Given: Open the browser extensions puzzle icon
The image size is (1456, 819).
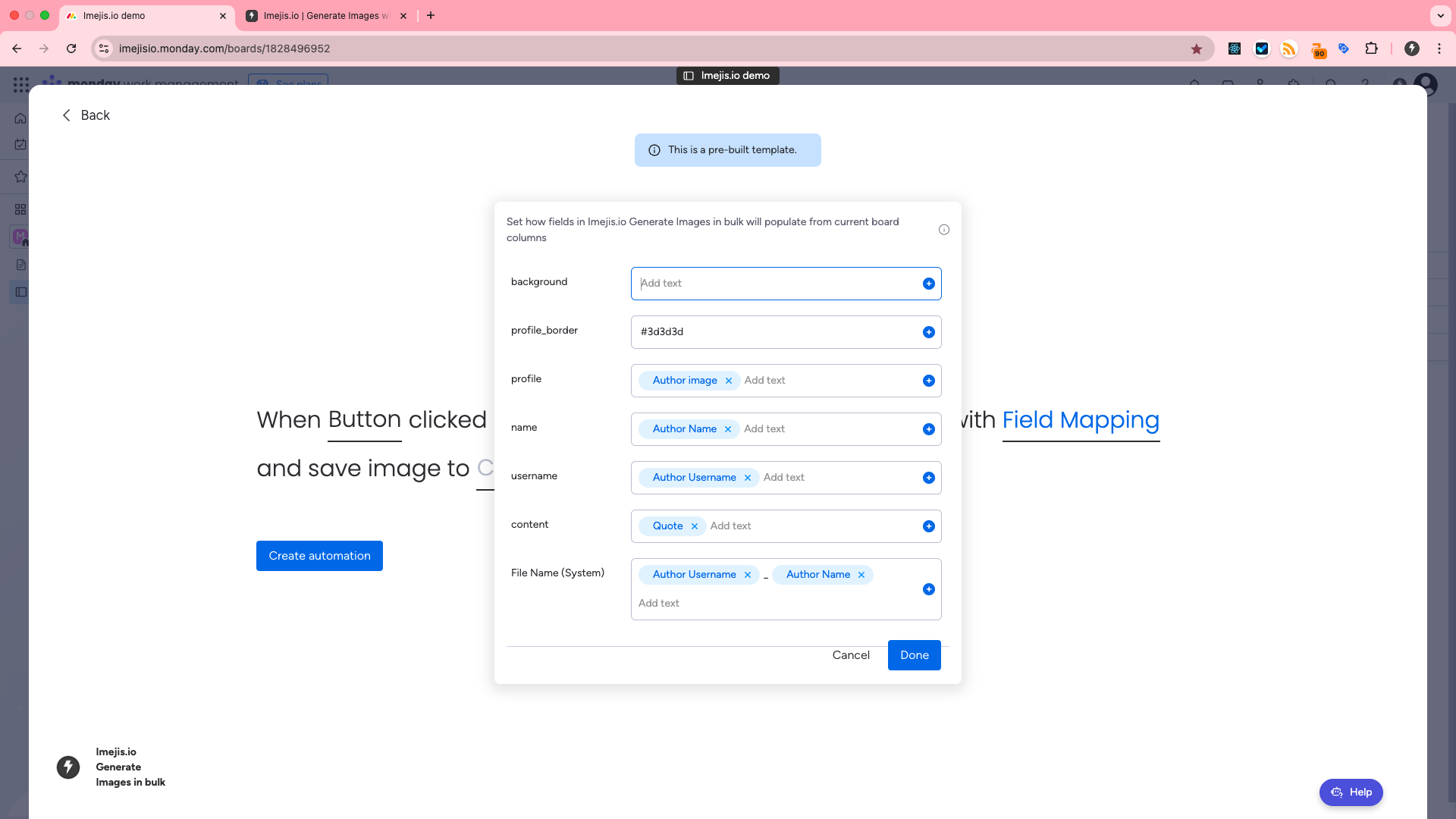Looking at the screenshot, I should pos(1371,49).
